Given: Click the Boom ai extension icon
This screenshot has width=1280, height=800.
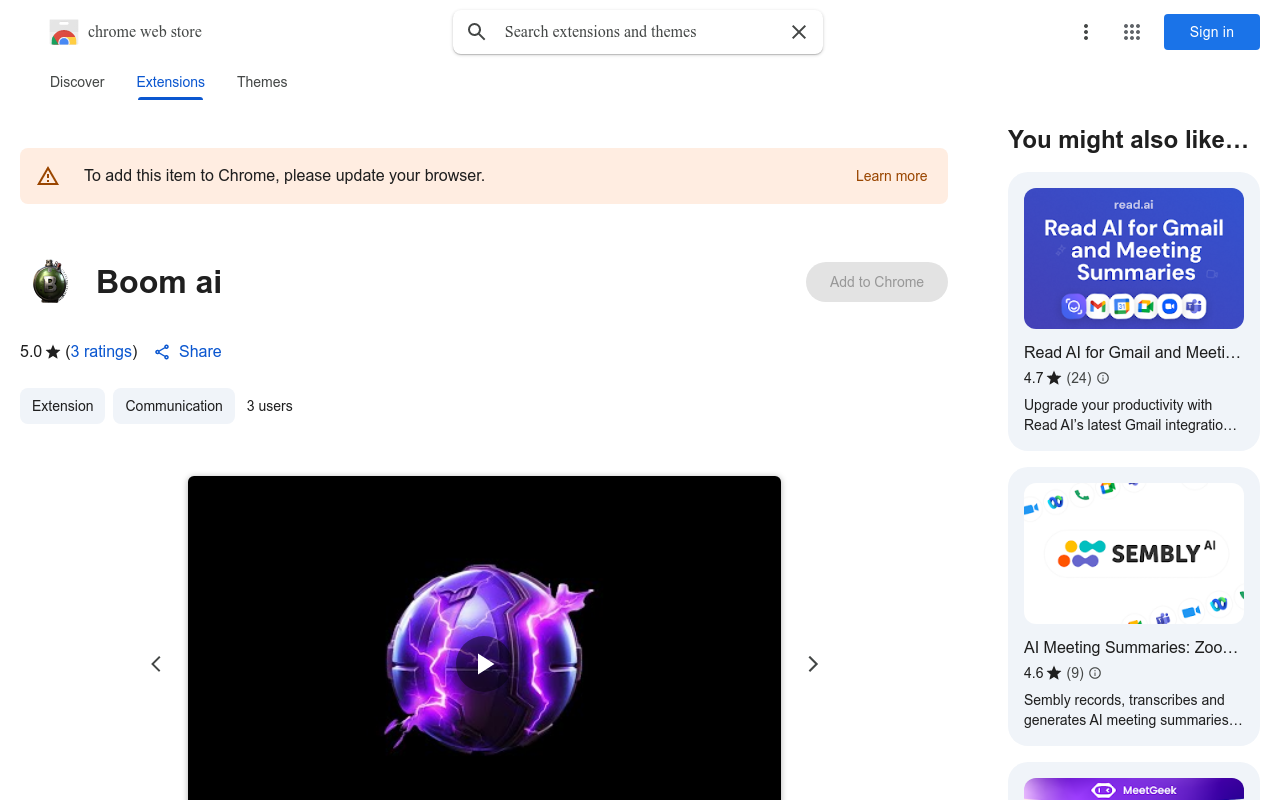Looking at the screenshot, I should [x=50, y=282].
